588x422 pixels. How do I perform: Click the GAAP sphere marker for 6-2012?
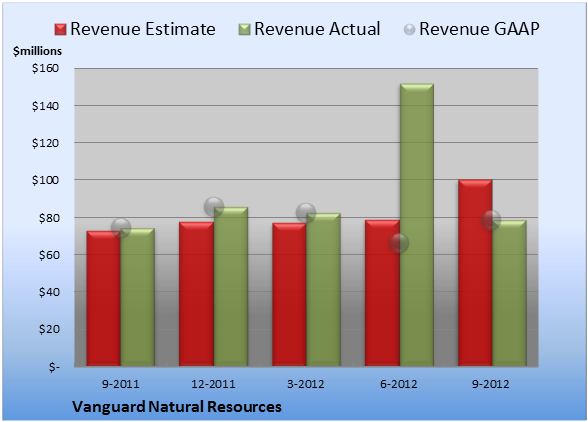pyautogui.click(x=399, y=243)
